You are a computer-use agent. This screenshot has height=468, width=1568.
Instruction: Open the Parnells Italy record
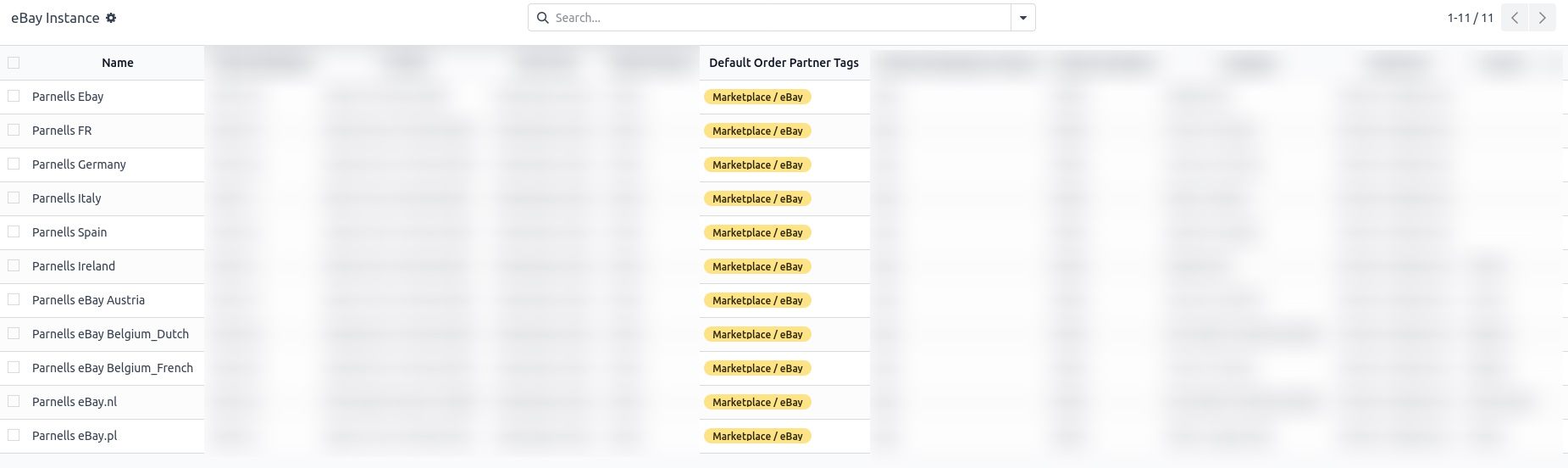(66, 198)
